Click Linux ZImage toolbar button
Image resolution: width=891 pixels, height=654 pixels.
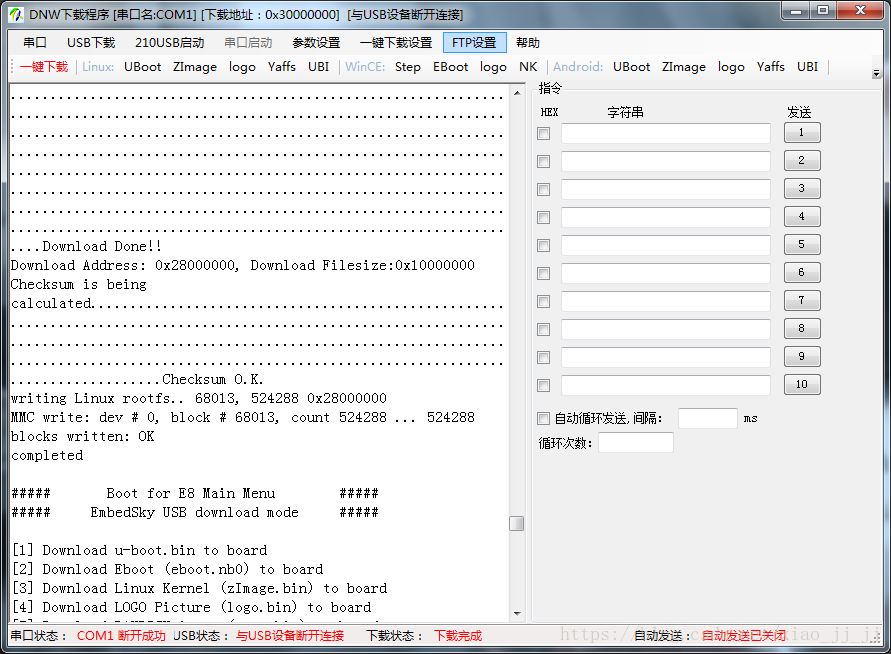pos(195,67)
